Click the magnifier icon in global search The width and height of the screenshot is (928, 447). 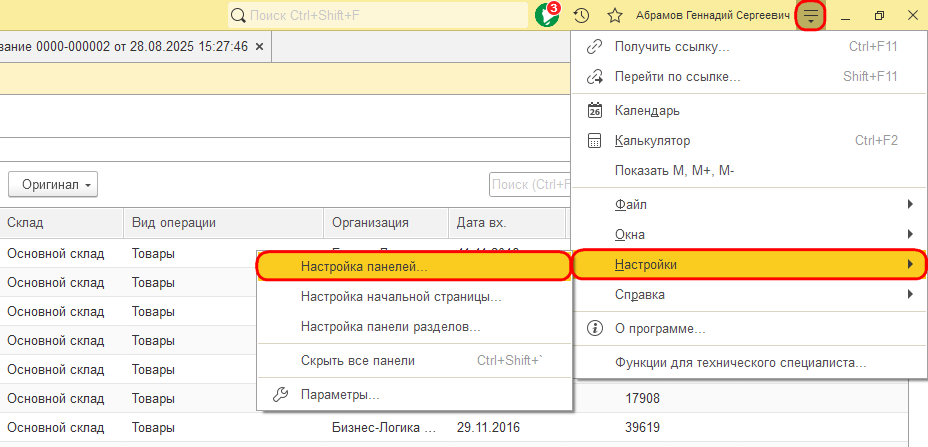(238, 15)
